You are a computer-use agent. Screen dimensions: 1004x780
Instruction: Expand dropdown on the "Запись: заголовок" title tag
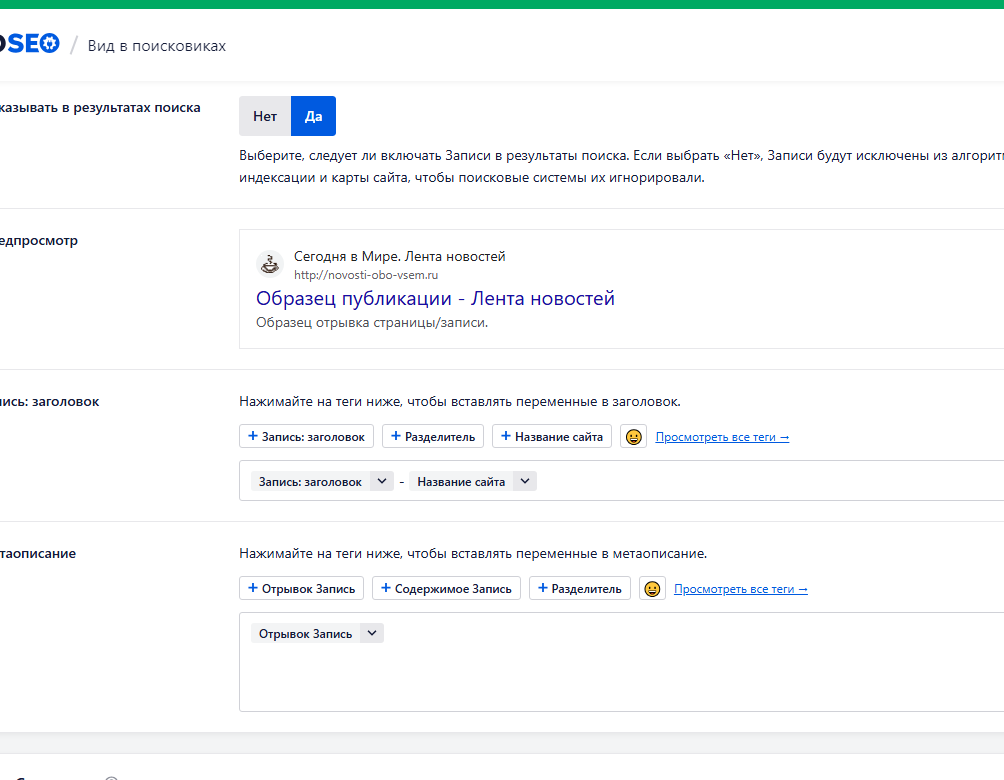[x=381, y=481]
